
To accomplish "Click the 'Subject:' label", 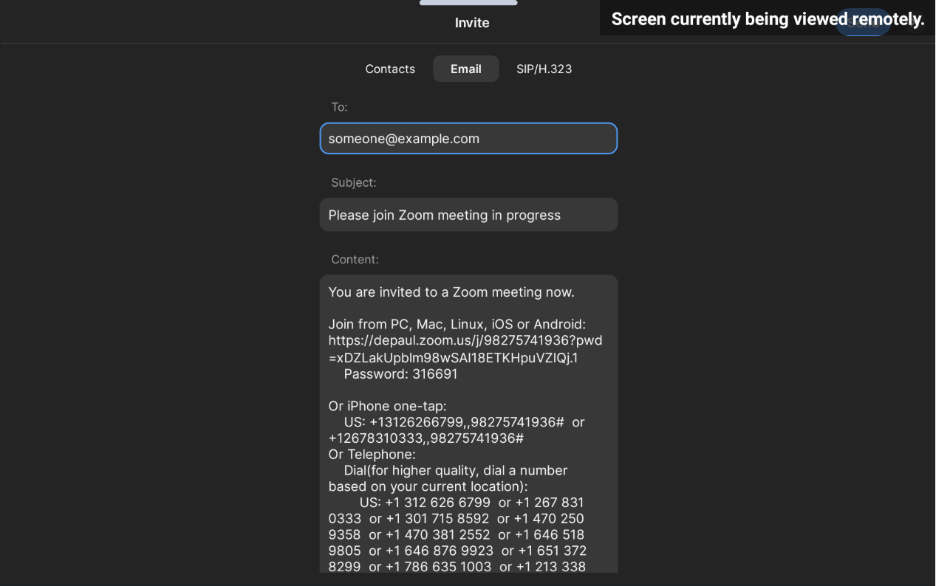I will (x=353, y=183).
